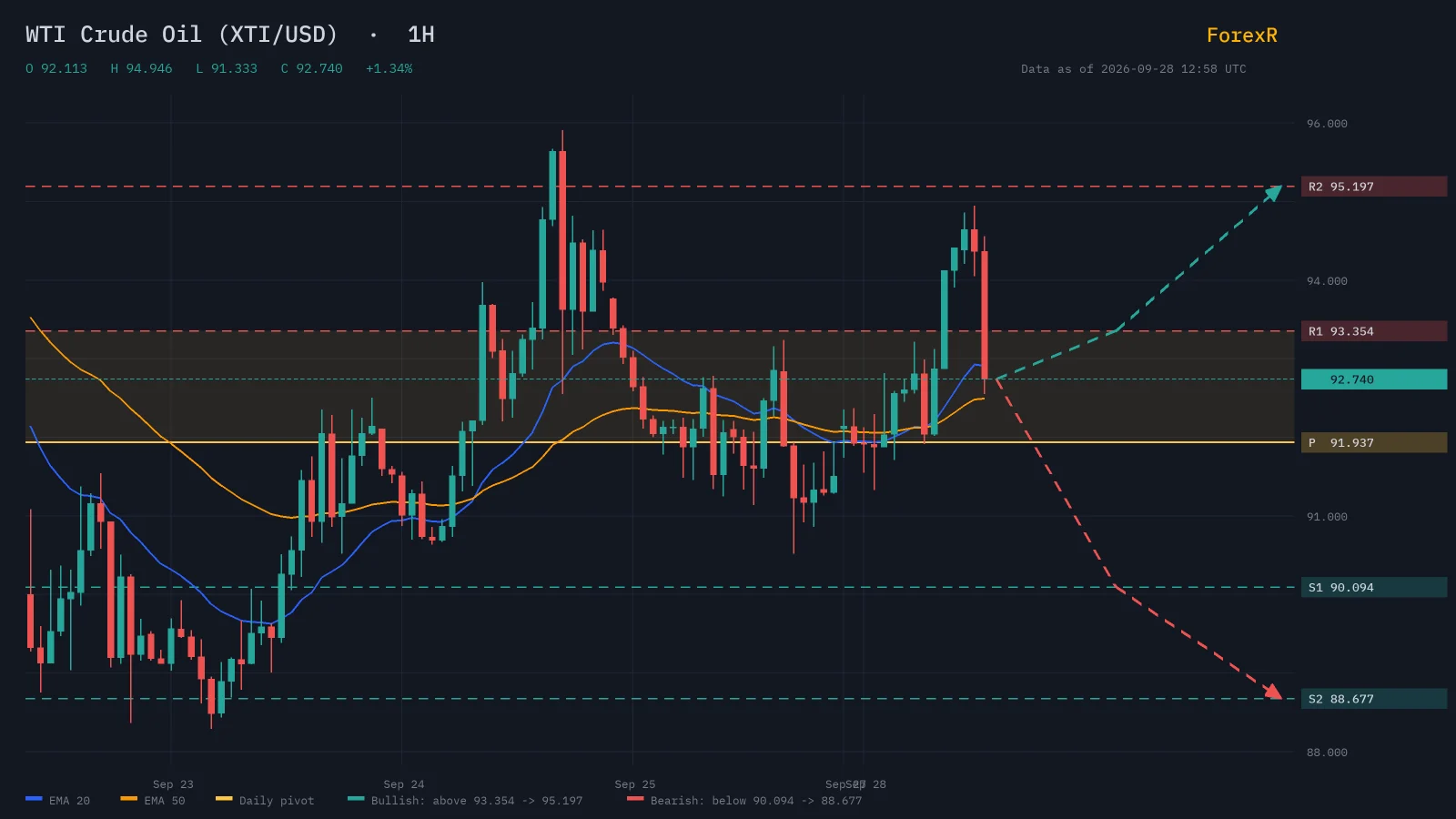Click the orange EMA 50 legend swatch
Image resolution: width=1456 pixels, height=819 pixels.
[x=128, y=799]
